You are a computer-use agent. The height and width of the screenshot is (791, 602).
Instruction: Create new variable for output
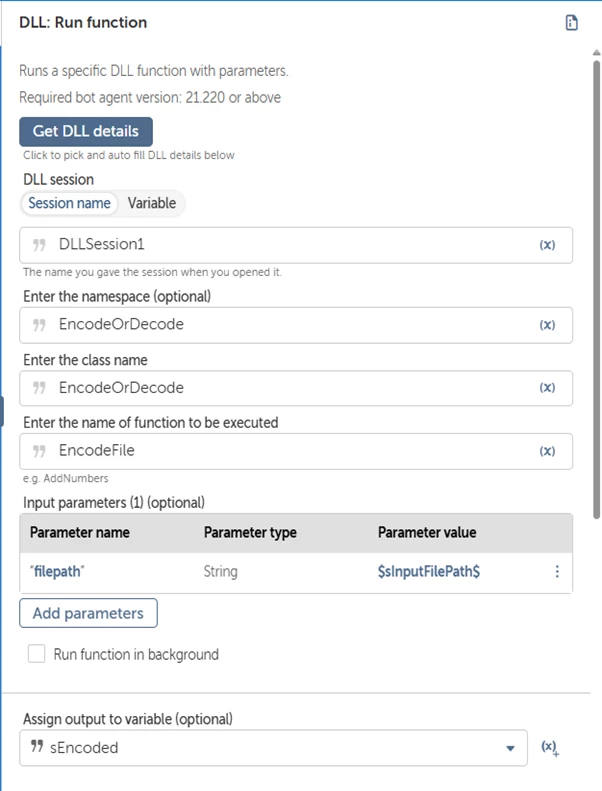550,748
